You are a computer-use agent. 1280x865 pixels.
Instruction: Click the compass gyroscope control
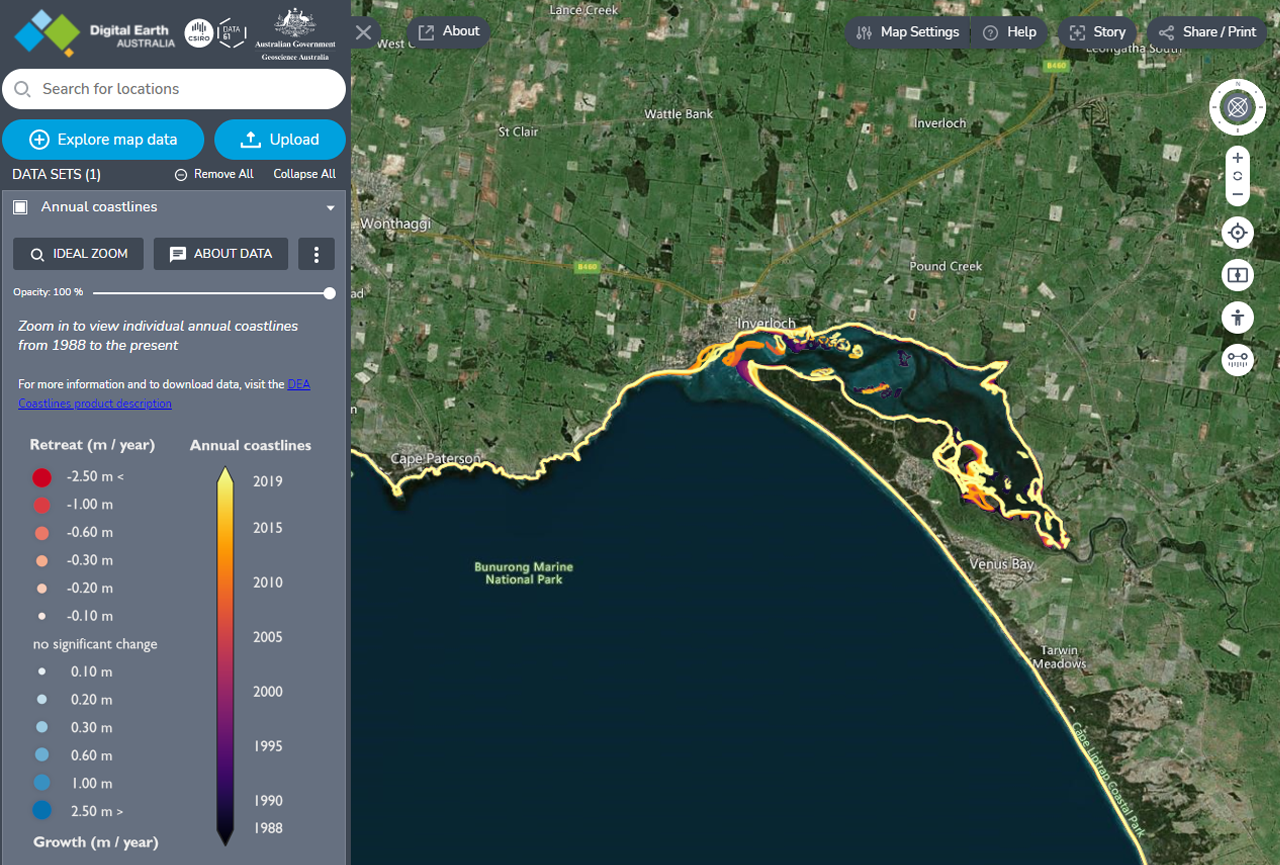[x=1237, y=107]
